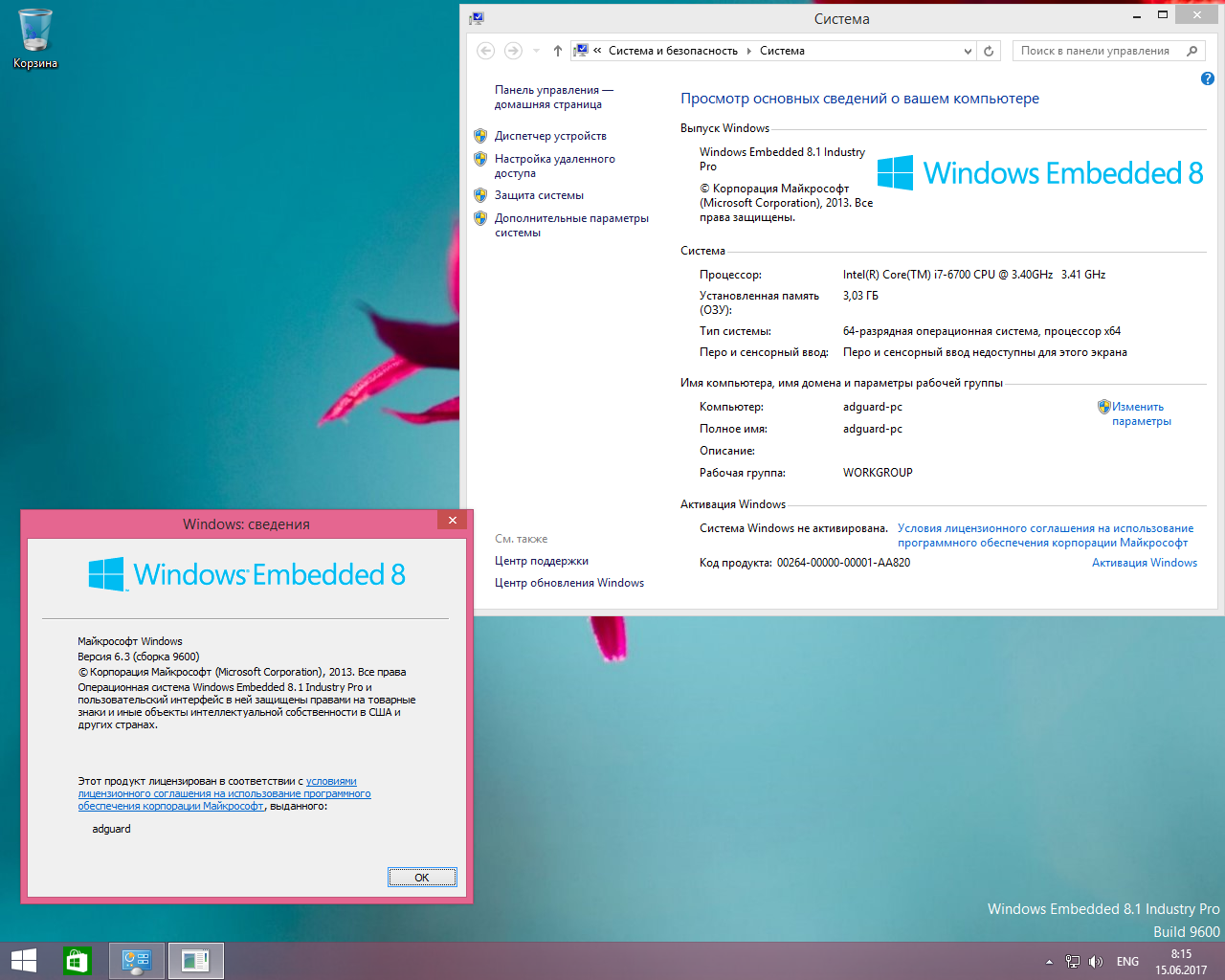This screenshot has height=980, width=1225.
Task: Expand the address bar history dropdown
Action: 968,51
